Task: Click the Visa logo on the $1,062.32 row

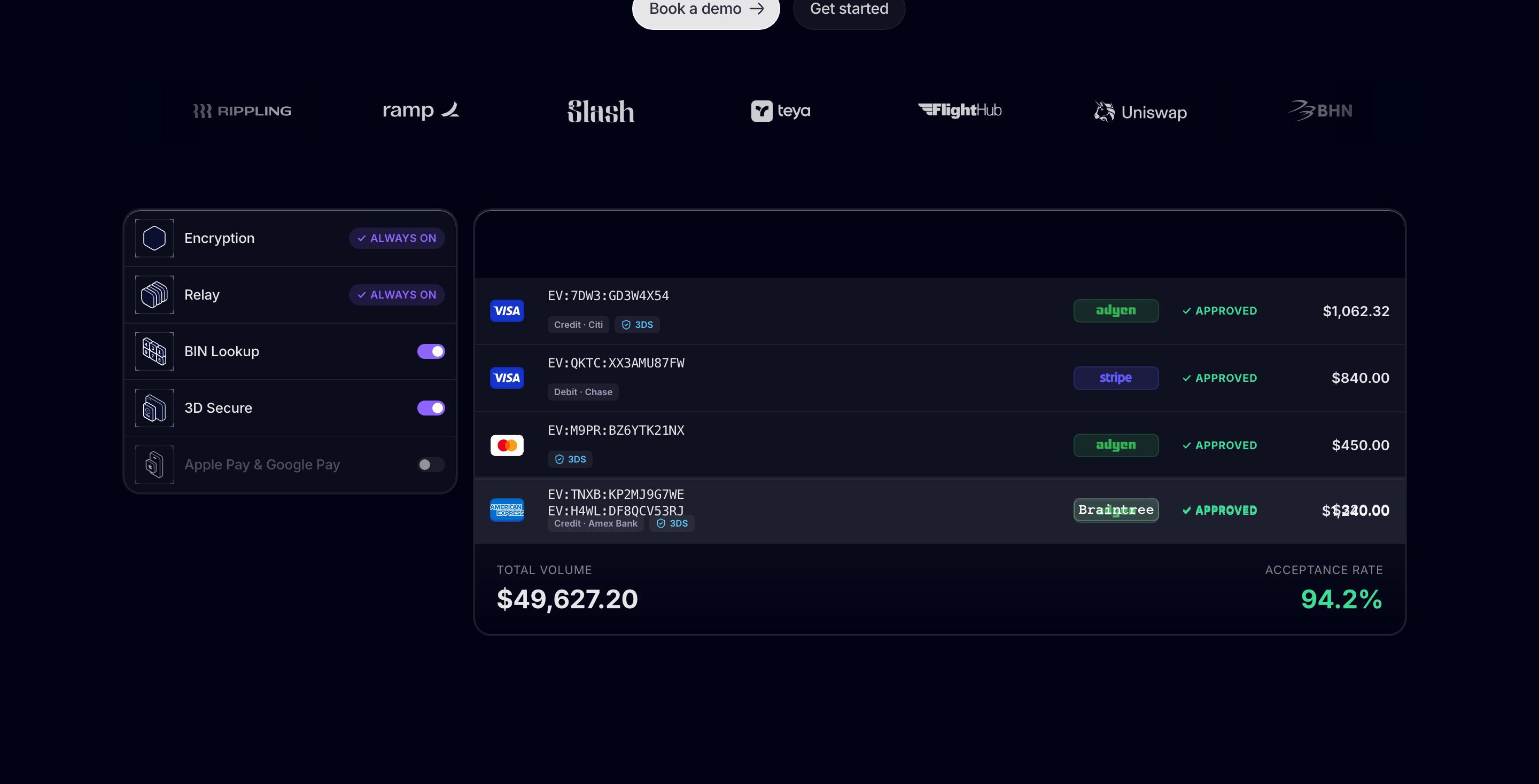Action: click(x=507, y=310)
